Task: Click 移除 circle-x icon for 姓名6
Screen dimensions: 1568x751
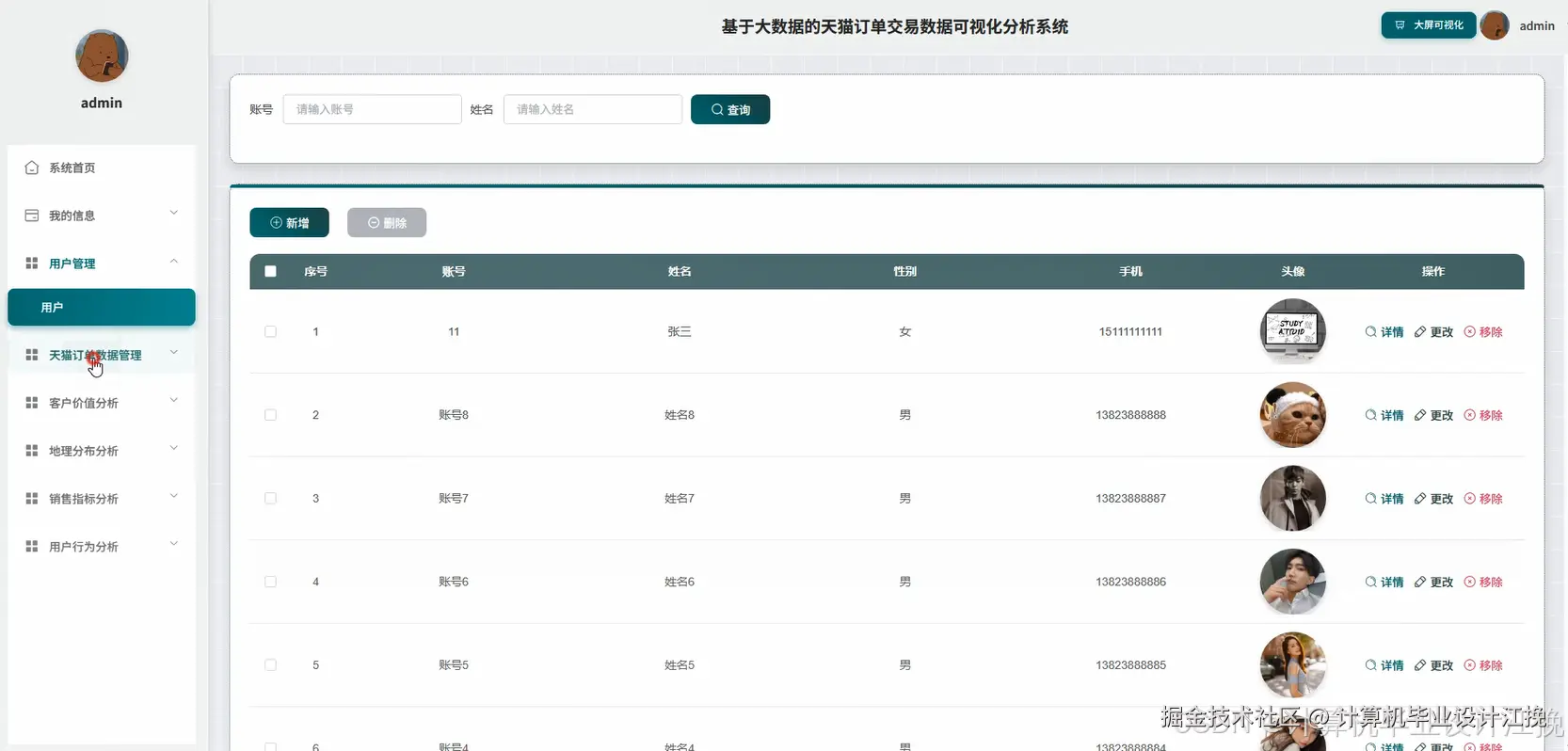Action: click(1470, 582)
